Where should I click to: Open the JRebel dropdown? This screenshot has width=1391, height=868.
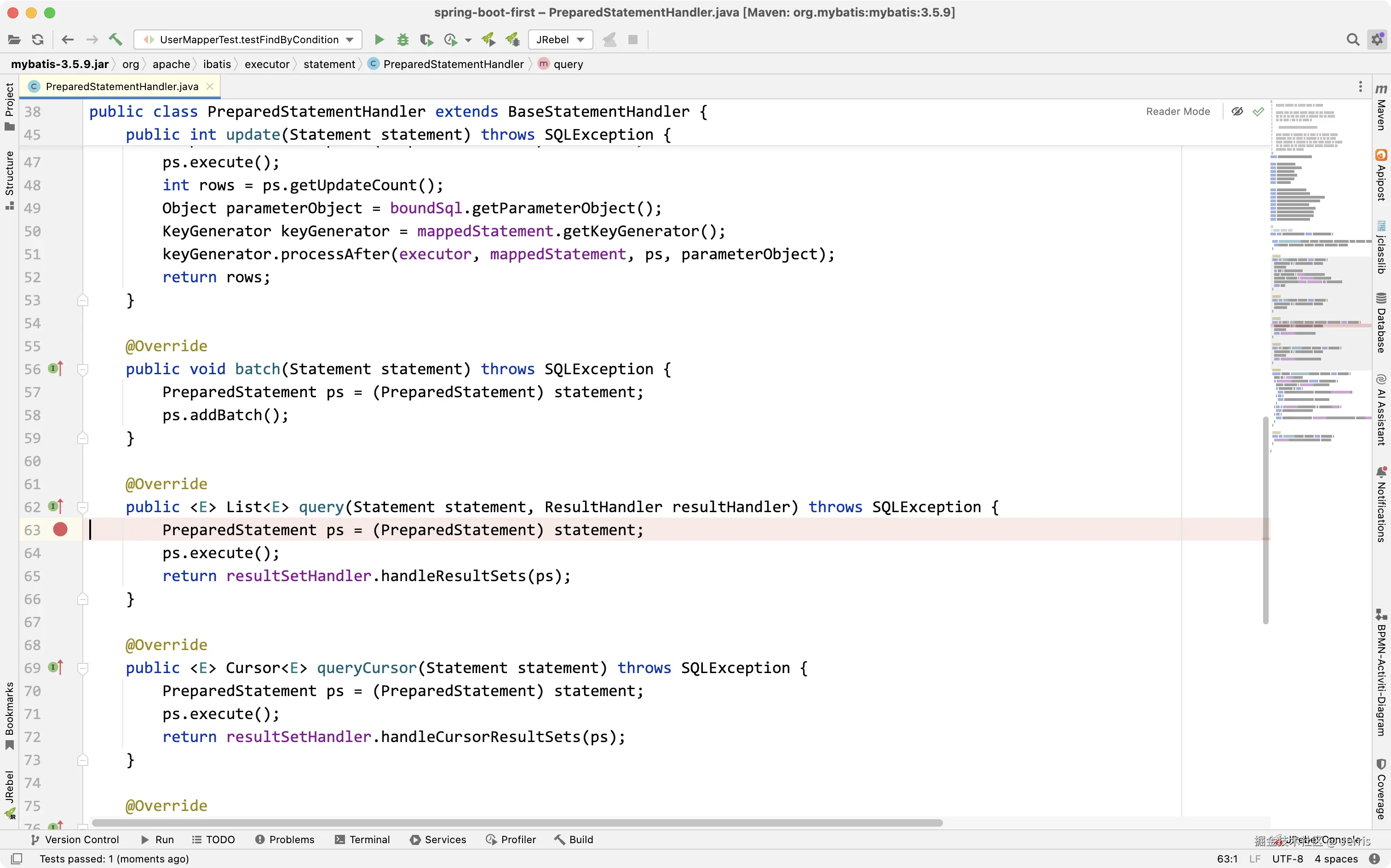560,40
